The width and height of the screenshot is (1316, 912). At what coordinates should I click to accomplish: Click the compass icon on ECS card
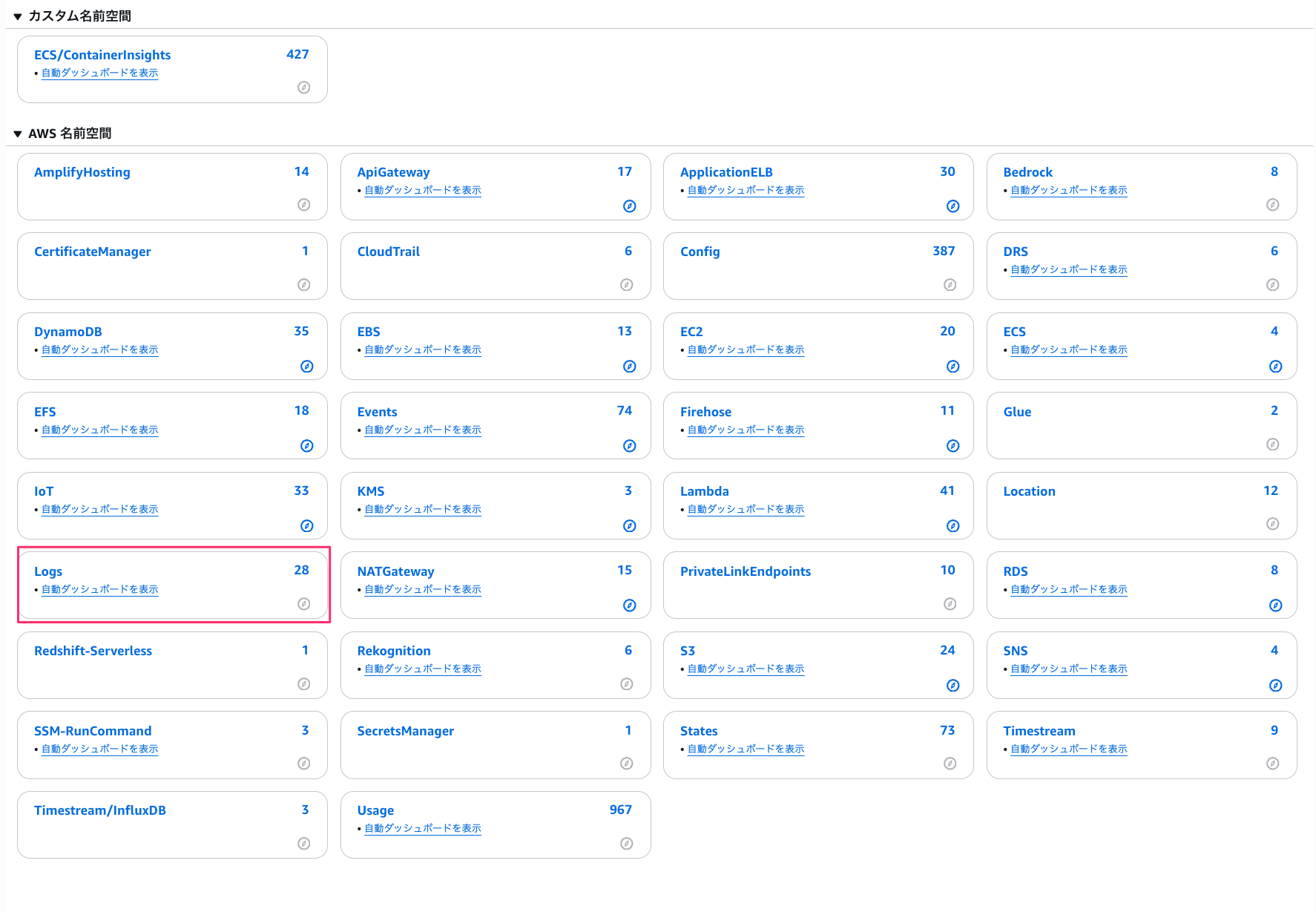pyautogui.click(x=1276, y=367)
